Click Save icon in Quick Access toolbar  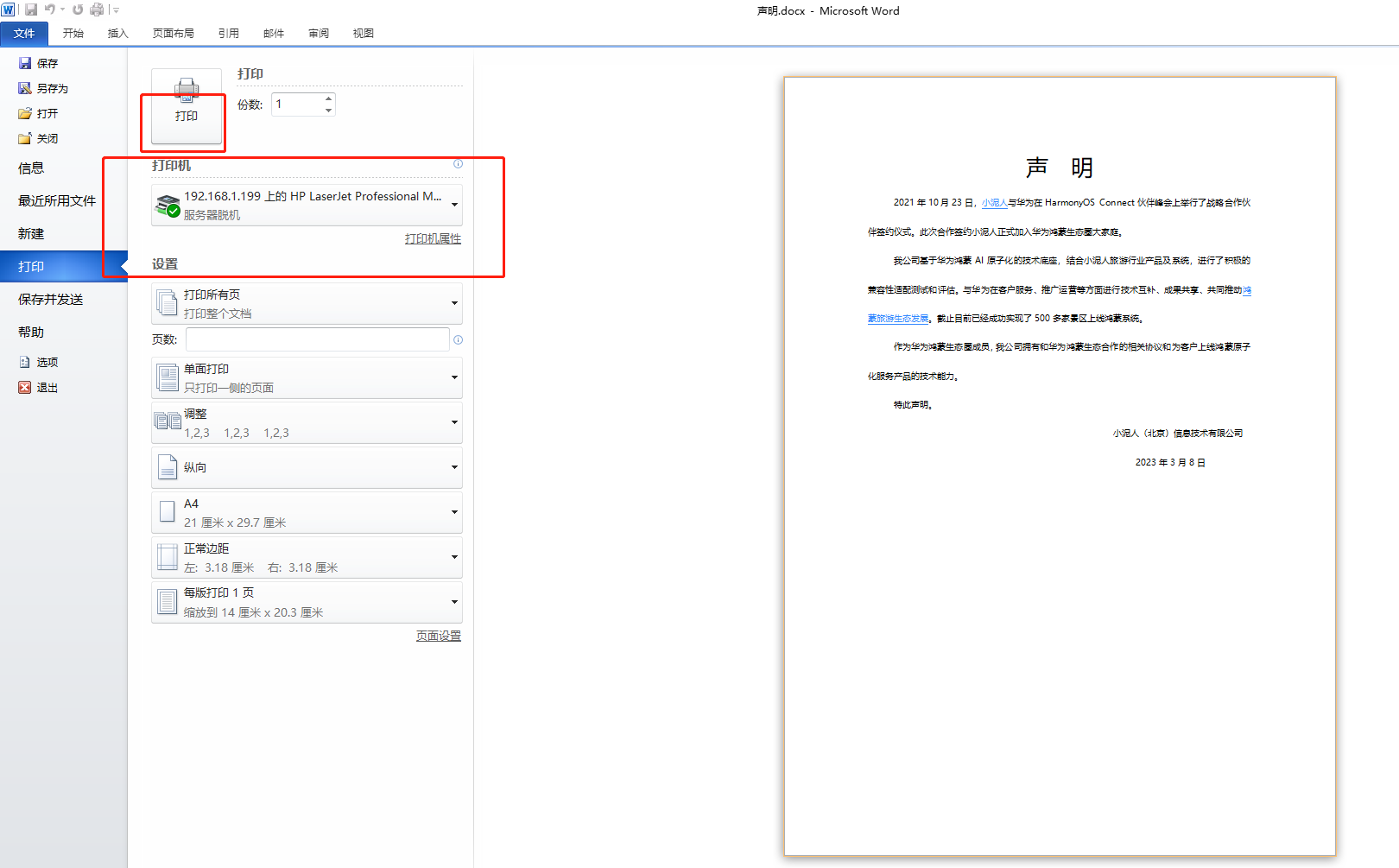31,10
